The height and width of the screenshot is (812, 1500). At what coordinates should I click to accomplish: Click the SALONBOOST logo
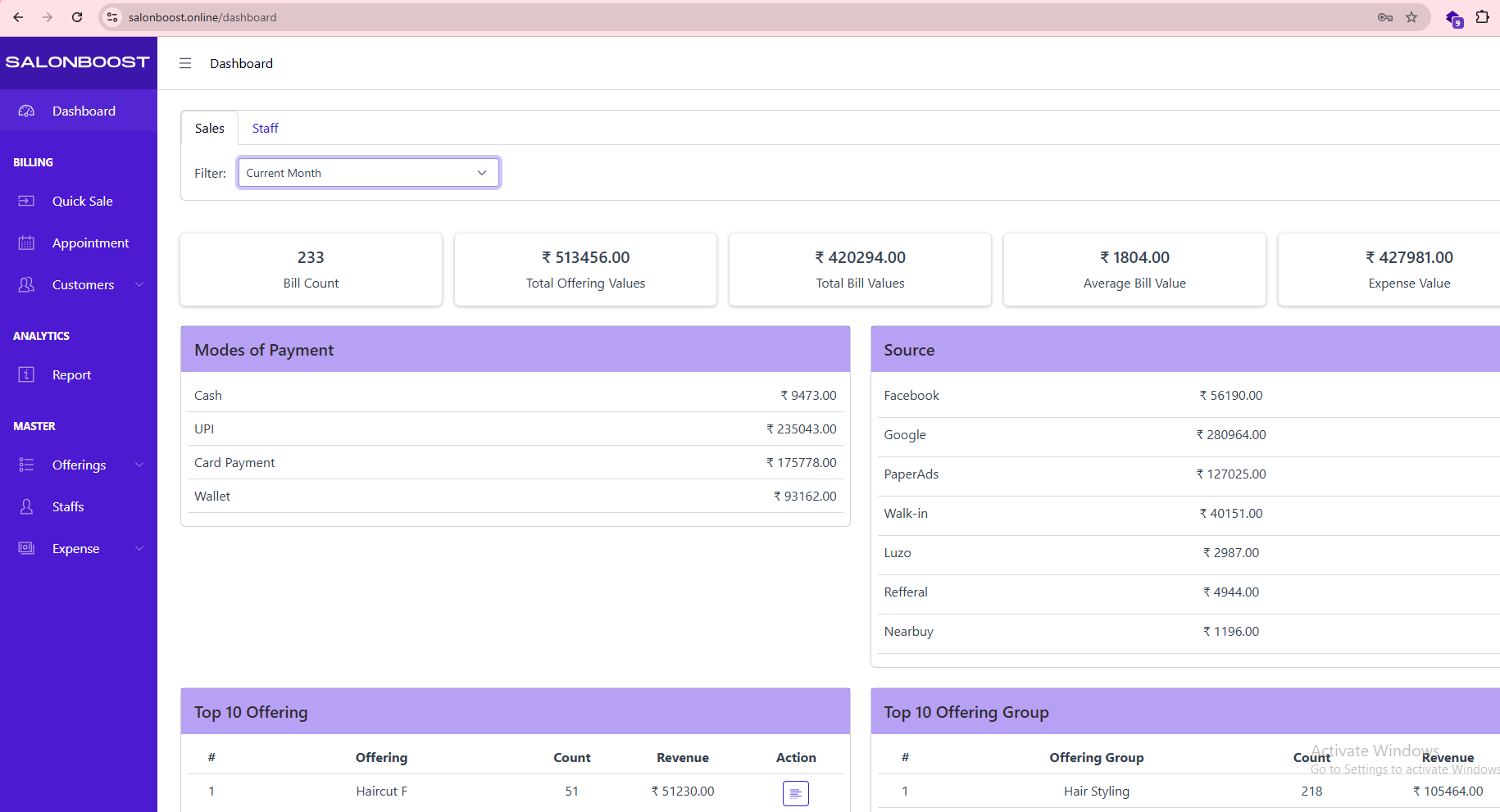coord(78,62)
